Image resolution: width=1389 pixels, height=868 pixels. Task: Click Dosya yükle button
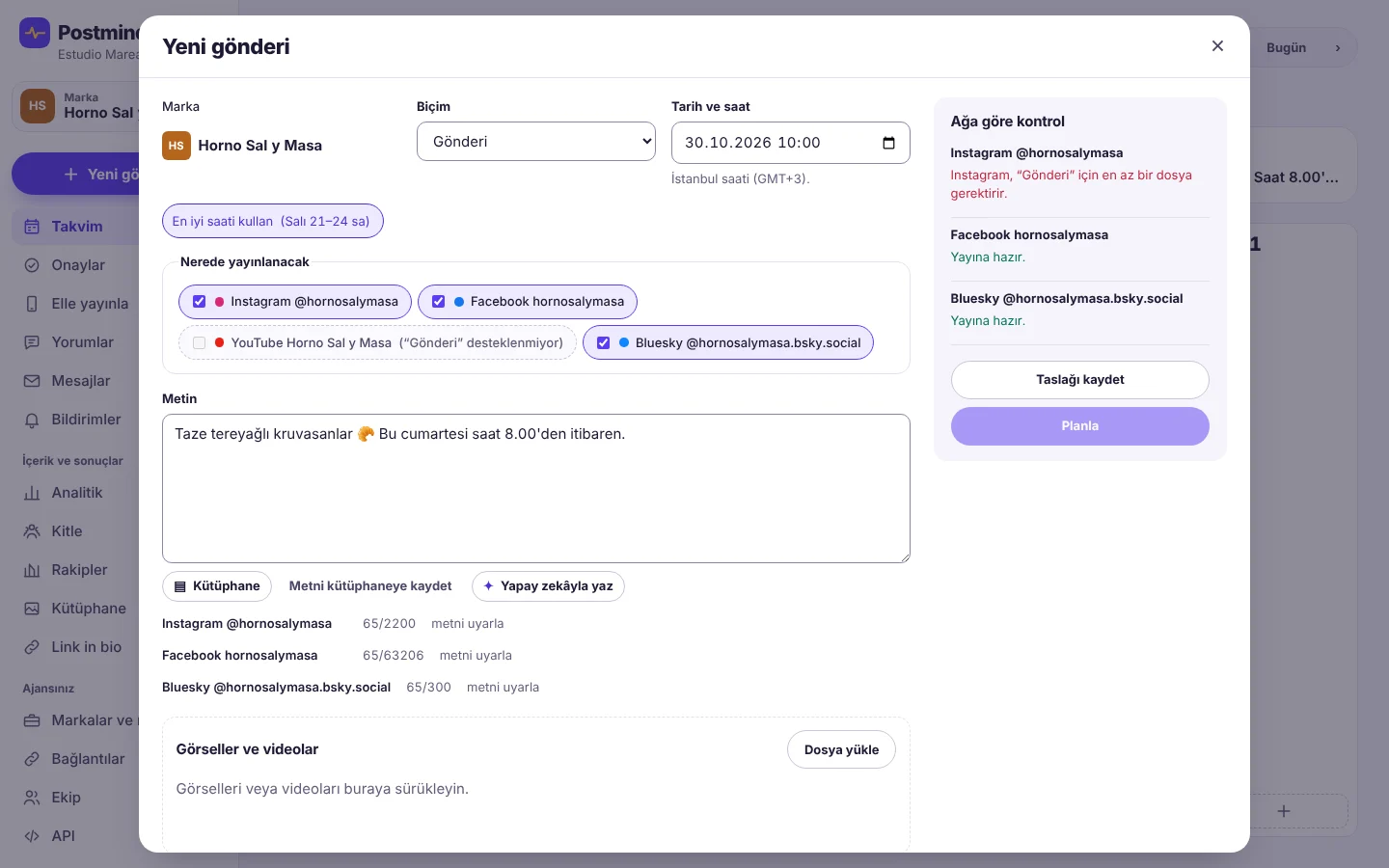click(841, 749)
